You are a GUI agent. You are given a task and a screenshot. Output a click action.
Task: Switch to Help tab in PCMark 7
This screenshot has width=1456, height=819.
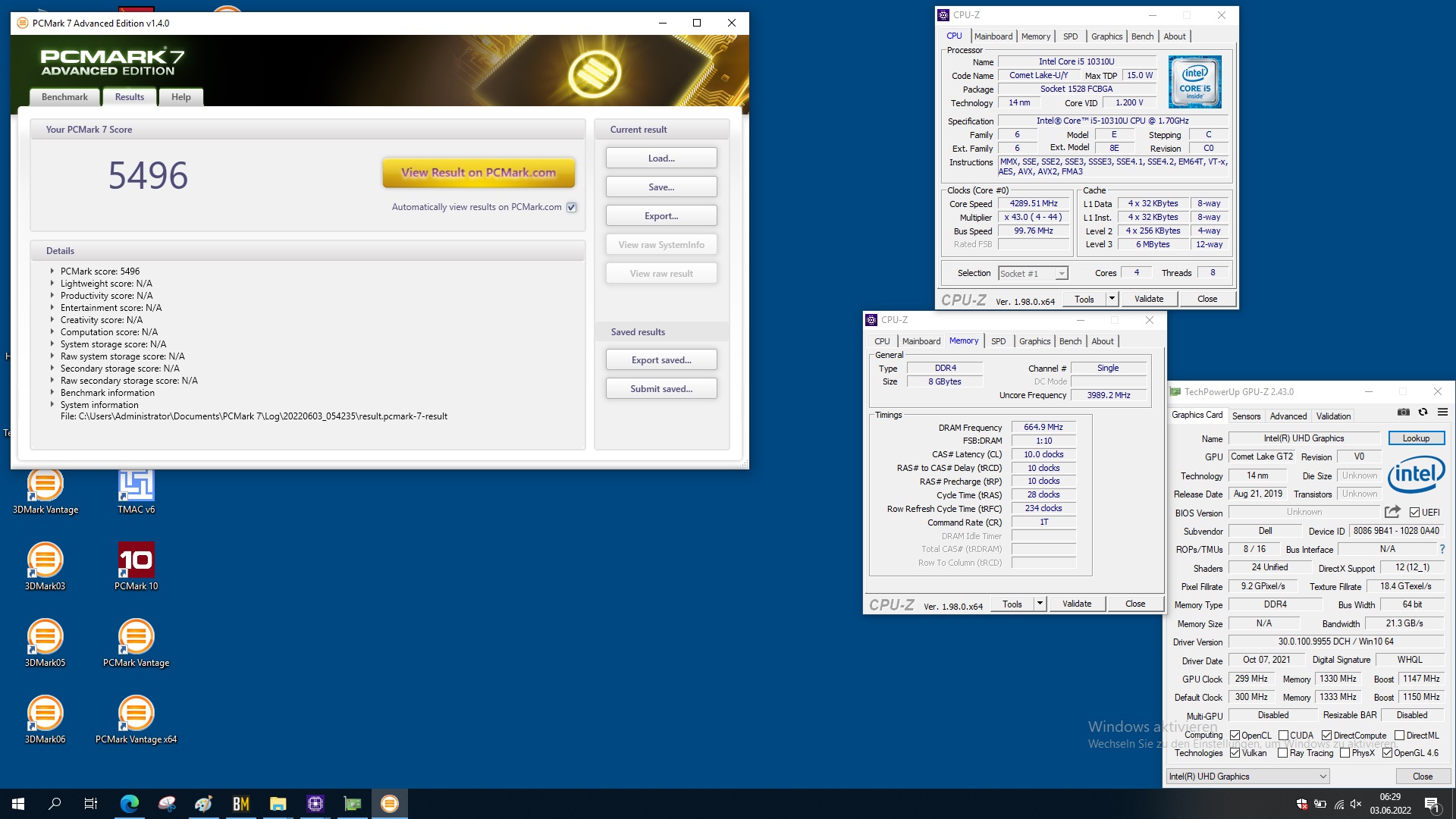click(181, 97)
